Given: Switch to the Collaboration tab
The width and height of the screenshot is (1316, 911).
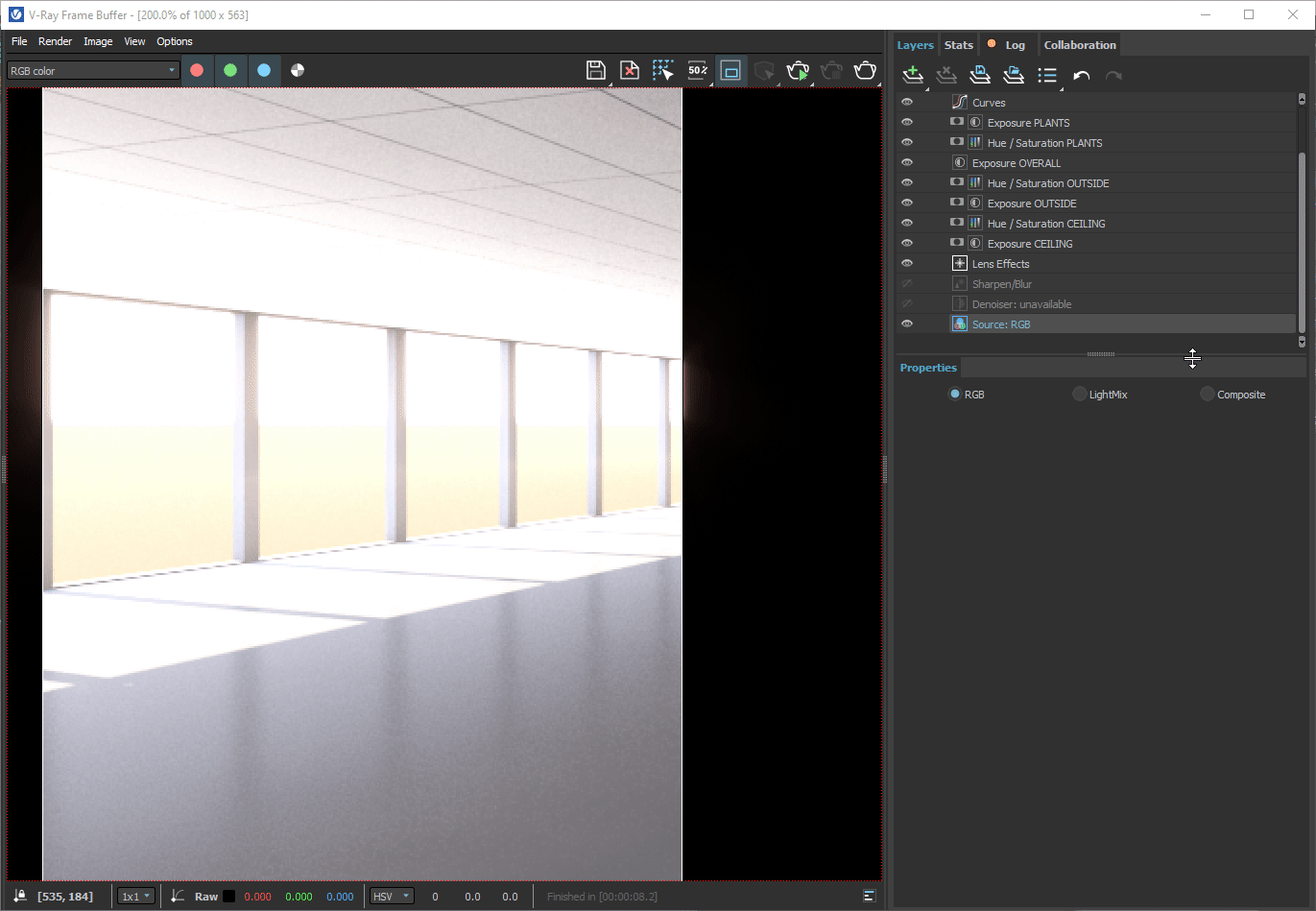Looking at the screenshot, I should coord(1080,45).
